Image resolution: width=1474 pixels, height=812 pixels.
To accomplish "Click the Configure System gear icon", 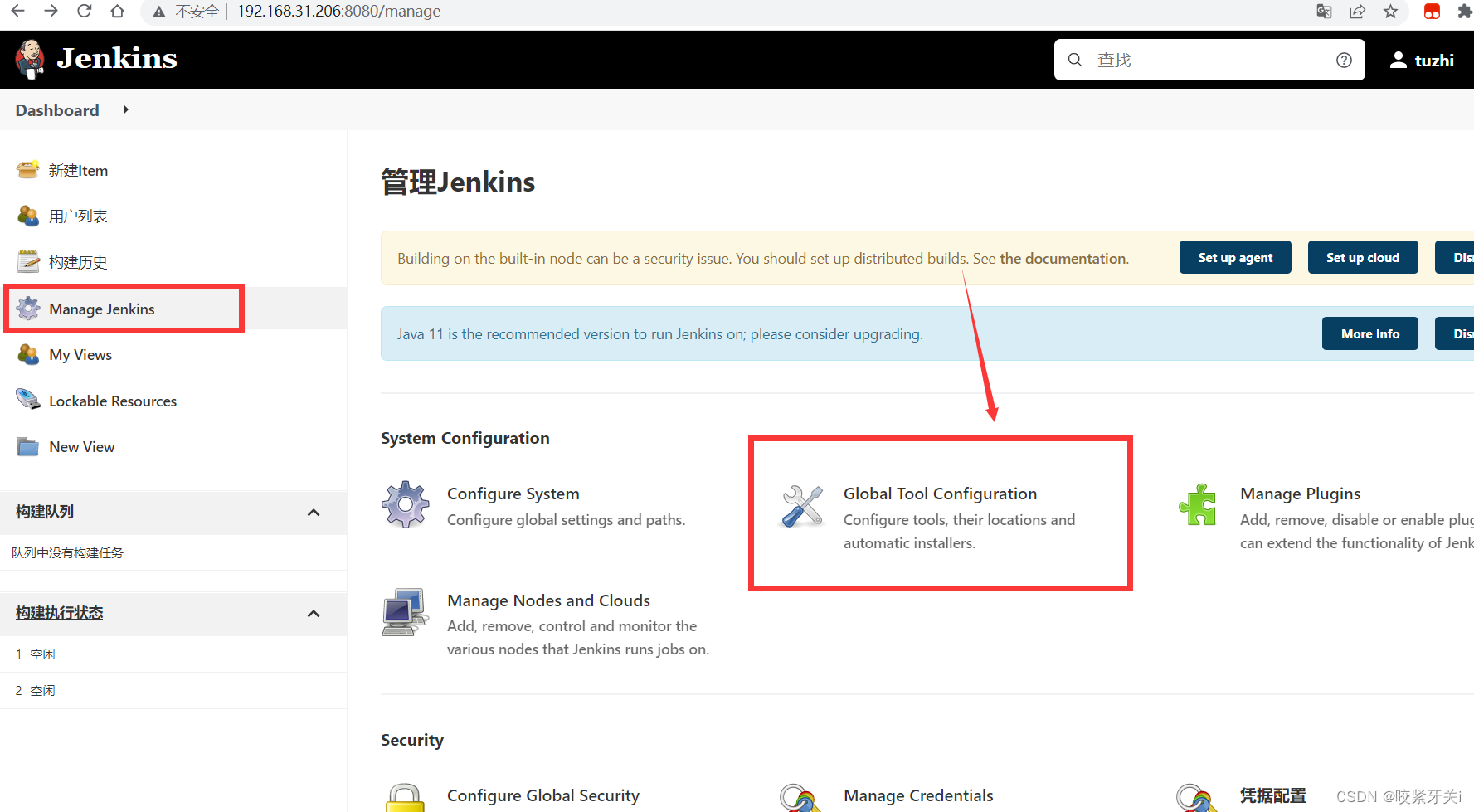I will click(406, 504).
